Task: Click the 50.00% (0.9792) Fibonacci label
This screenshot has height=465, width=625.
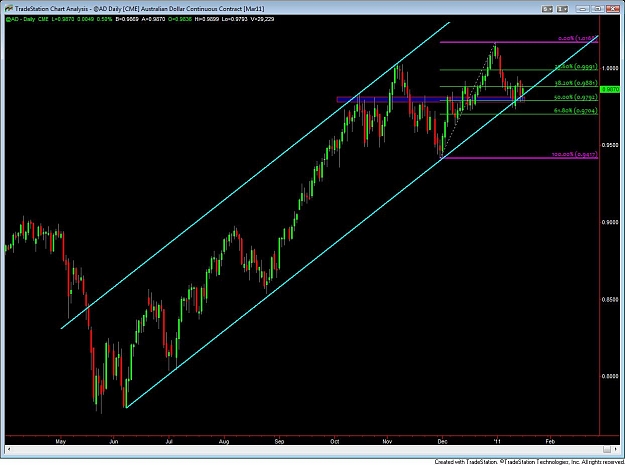Action: tap(576, 97)
